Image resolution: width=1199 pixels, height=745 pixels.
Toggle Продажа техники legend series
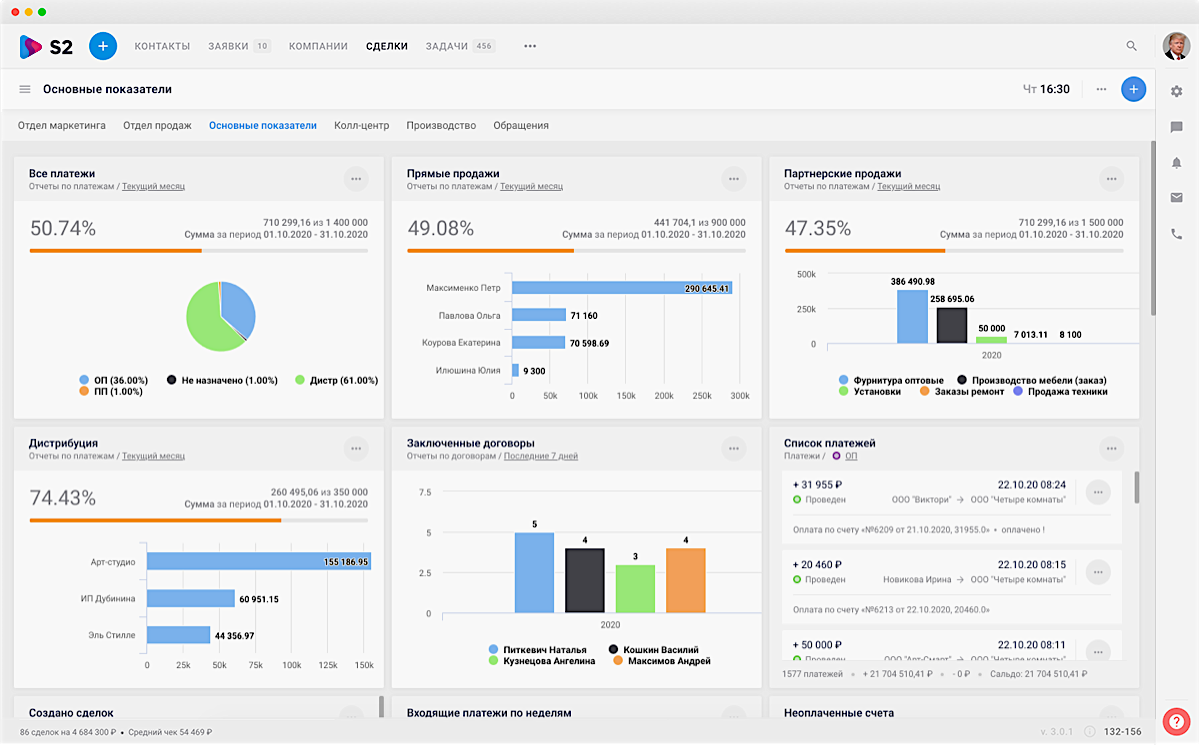pos(1061,392)
